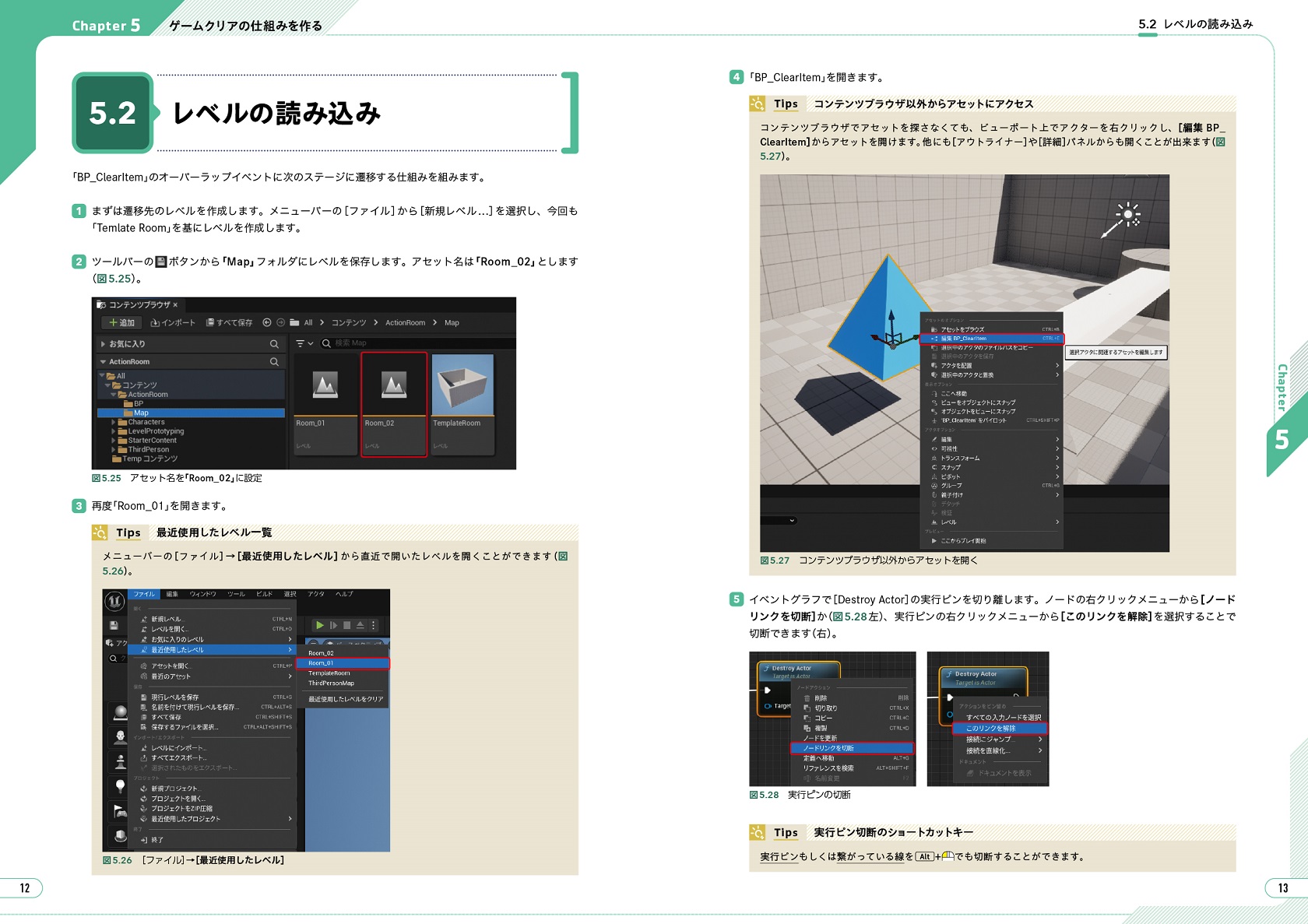Open the 最近使用したプロジェクト submenu arrow

(x=290, y=819)
